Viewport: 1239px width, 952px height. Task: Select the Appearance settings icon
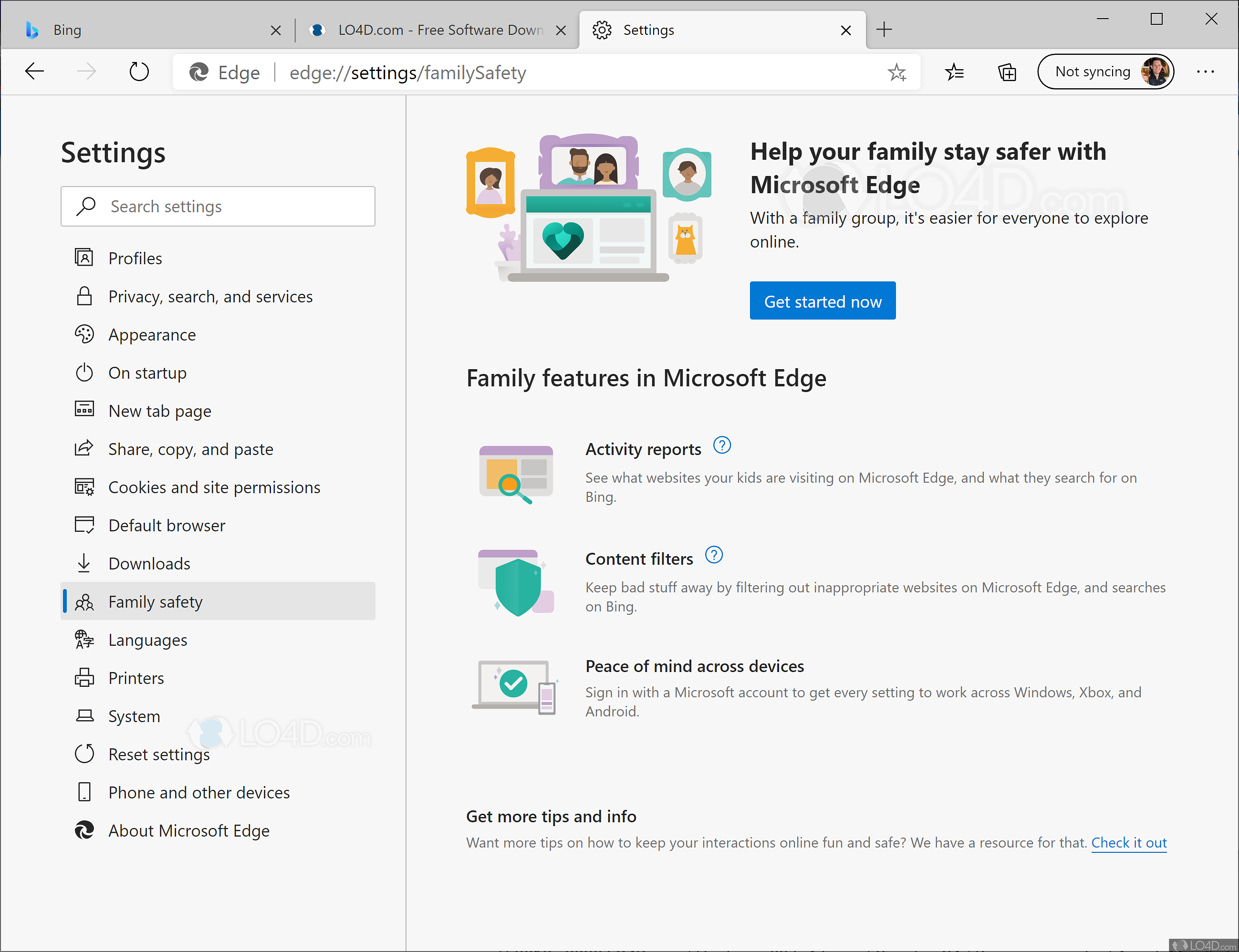click(84, 334)
